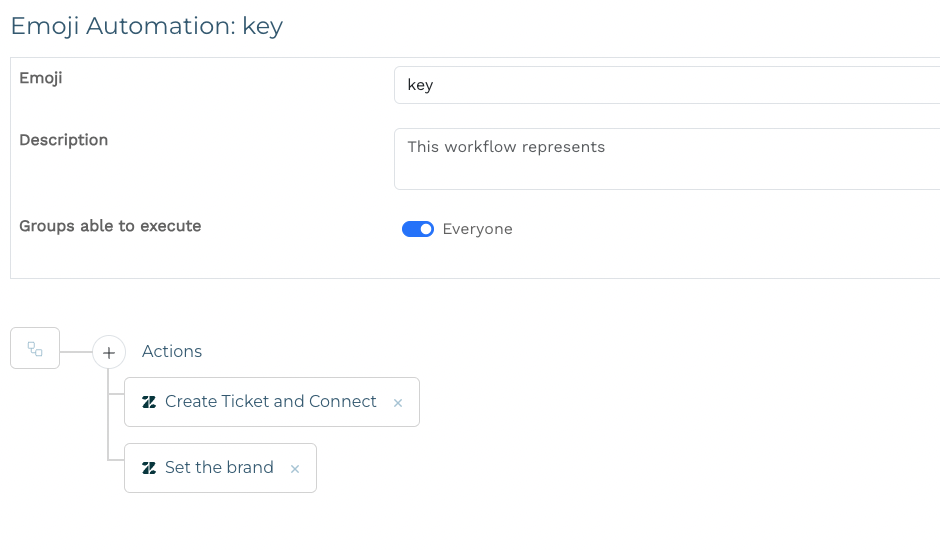The image size is (940, 550).
Task: Delete the Set the brand action
Action: click(295, 469)
